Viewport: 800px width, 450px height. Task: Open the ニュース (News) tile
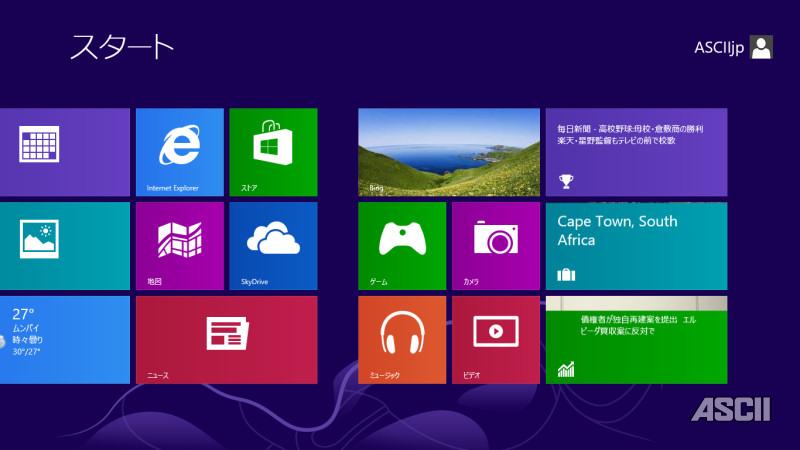click(227, 340)
